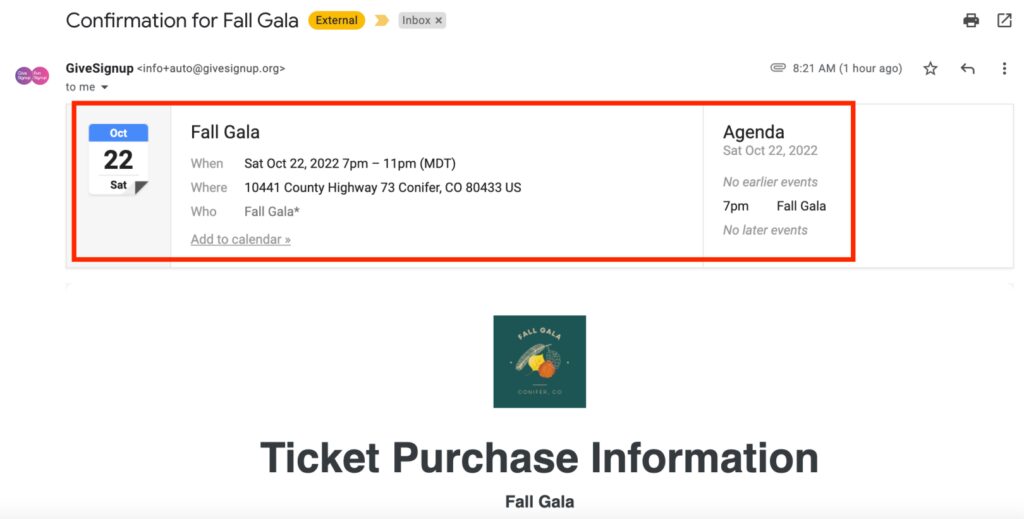Click the 8:21 AM timestamp
This screenshot has width=1024, height=519.
coord(847,69)
